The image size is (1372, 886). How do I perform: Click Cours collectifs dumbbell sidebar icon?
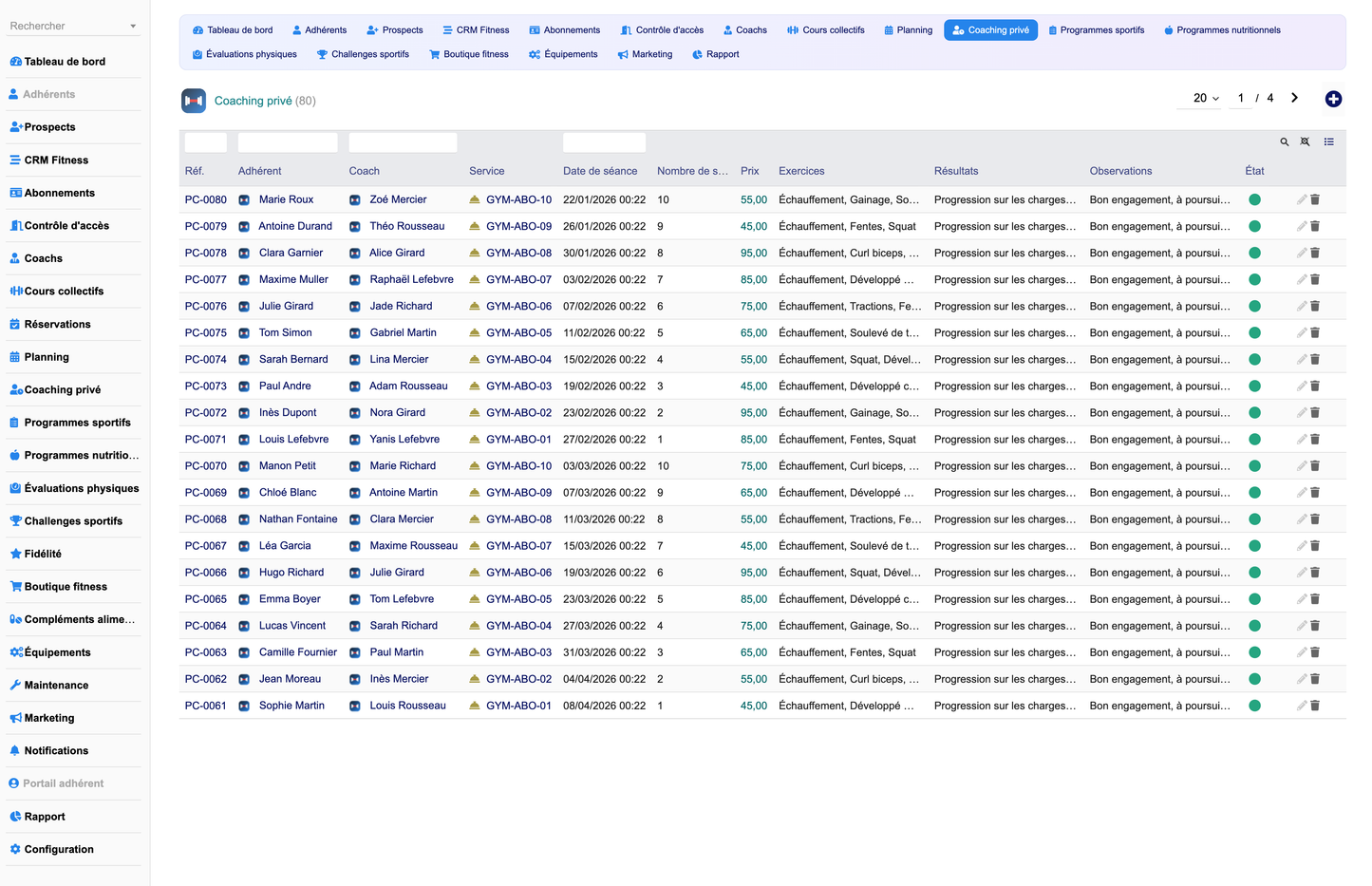coord(15,292)
